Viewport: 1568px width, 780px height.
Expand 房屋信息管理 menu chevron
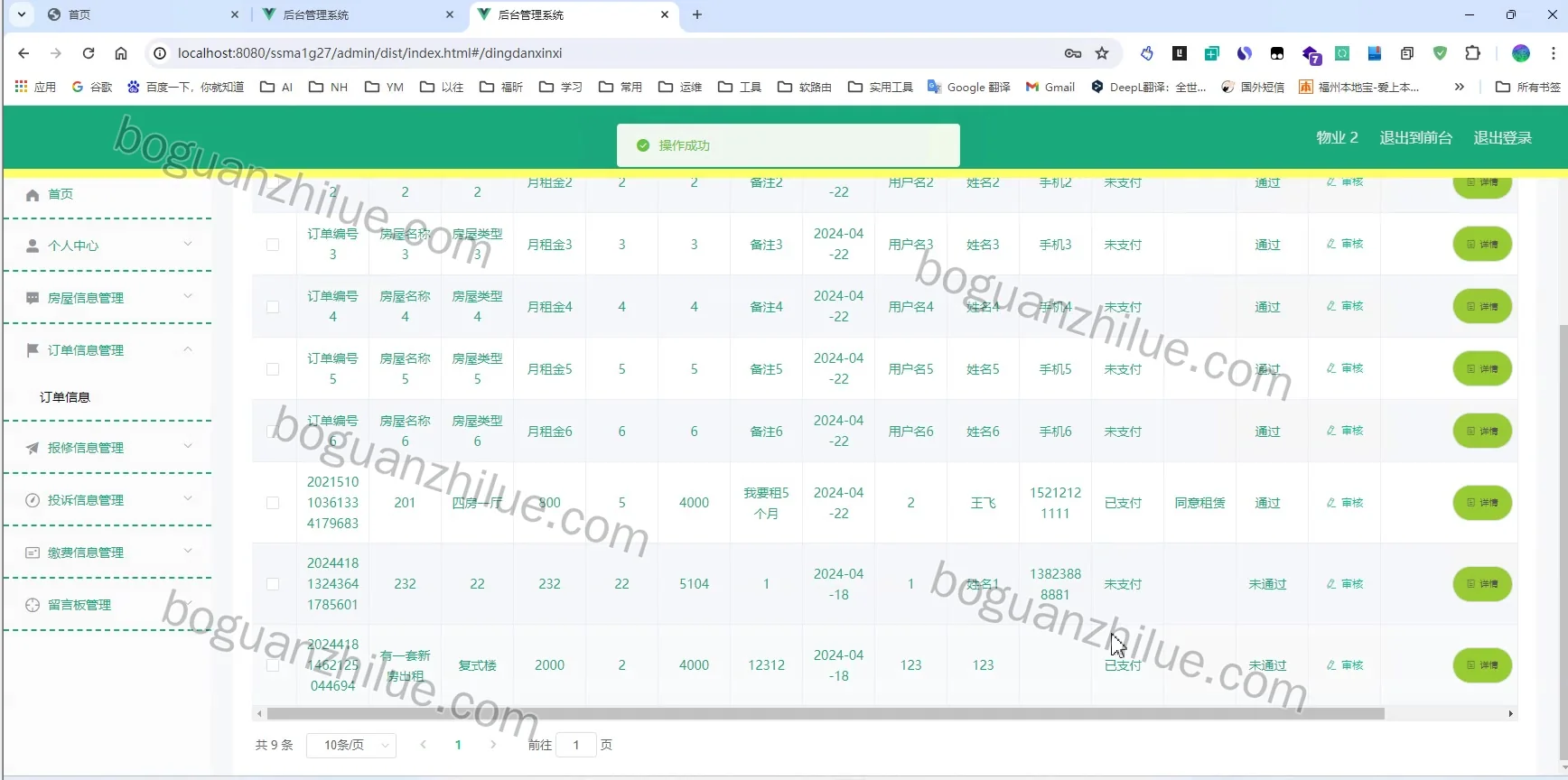[188, 296]
